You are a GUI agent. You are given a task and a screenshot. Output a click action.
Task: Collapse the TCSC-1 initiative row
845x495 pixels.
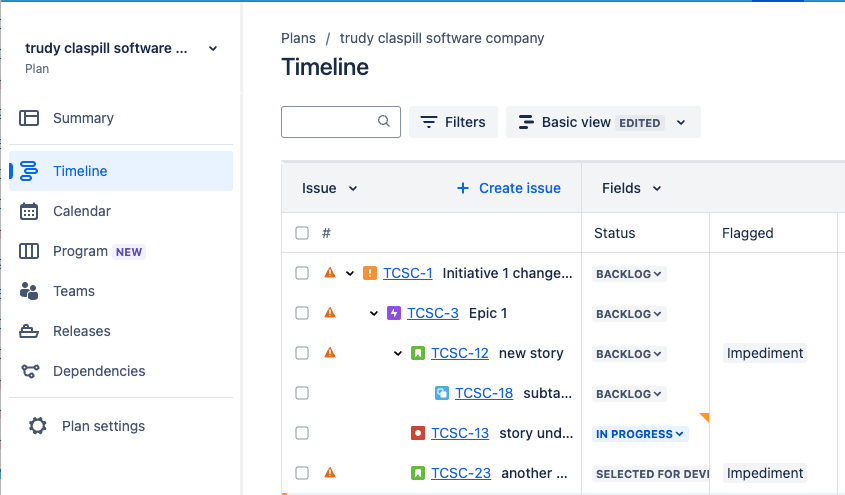pos(350,273)
